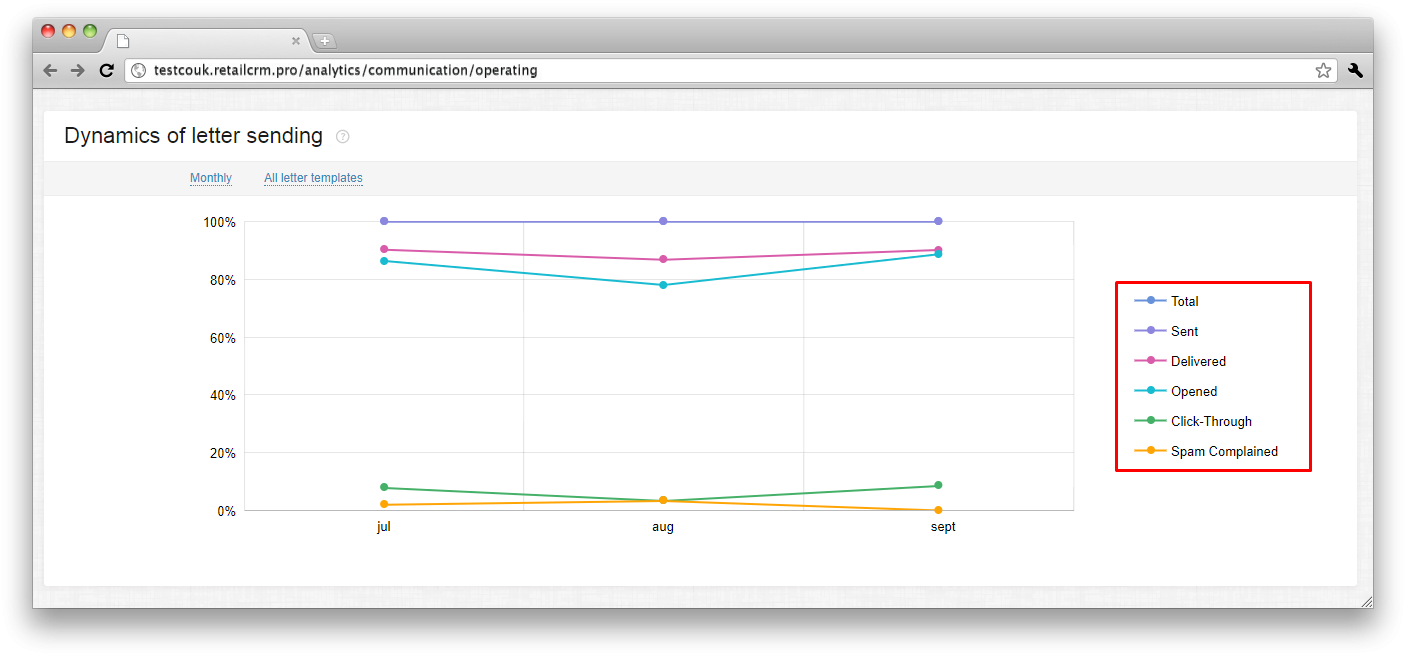Go back to previous page
Viewport: 1406px width, 656px height.
coord(50,70)
